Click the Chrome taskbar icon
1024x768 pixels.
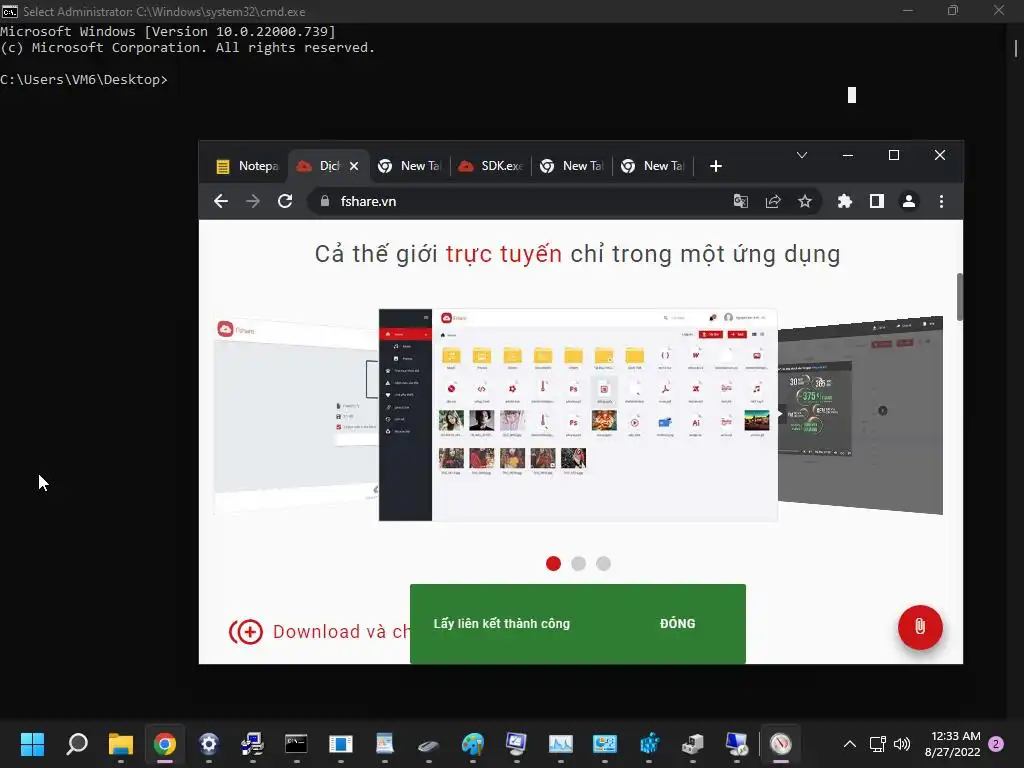point(165,744)
